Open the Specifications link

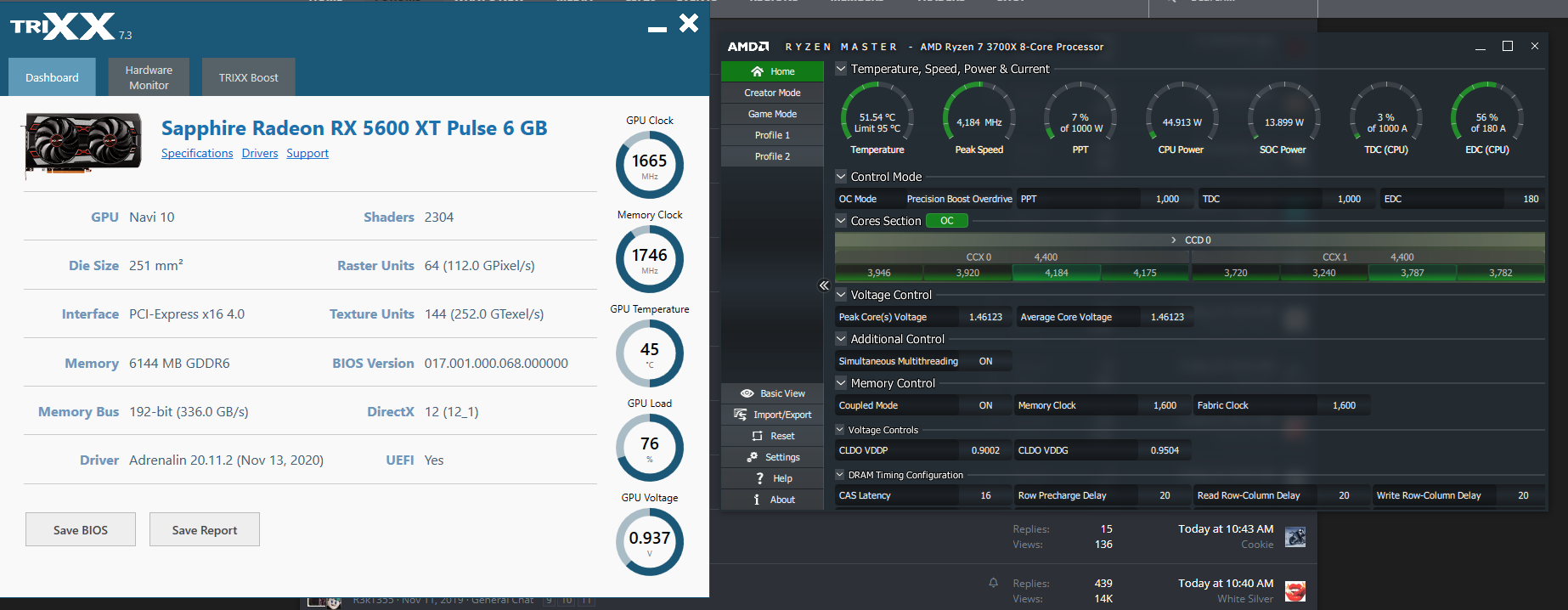click(x=197, y=153)
